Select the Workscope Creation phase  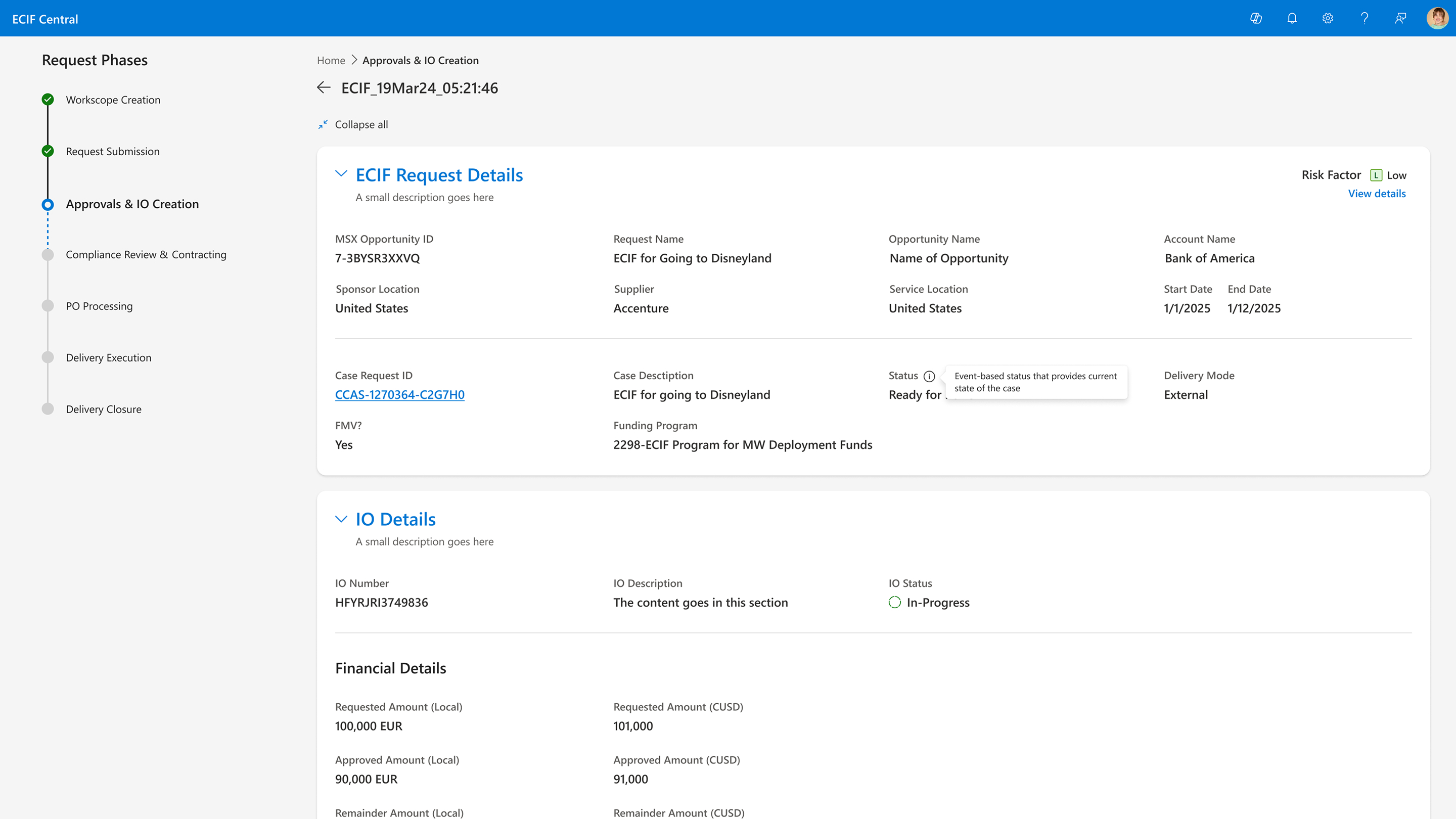113,100
